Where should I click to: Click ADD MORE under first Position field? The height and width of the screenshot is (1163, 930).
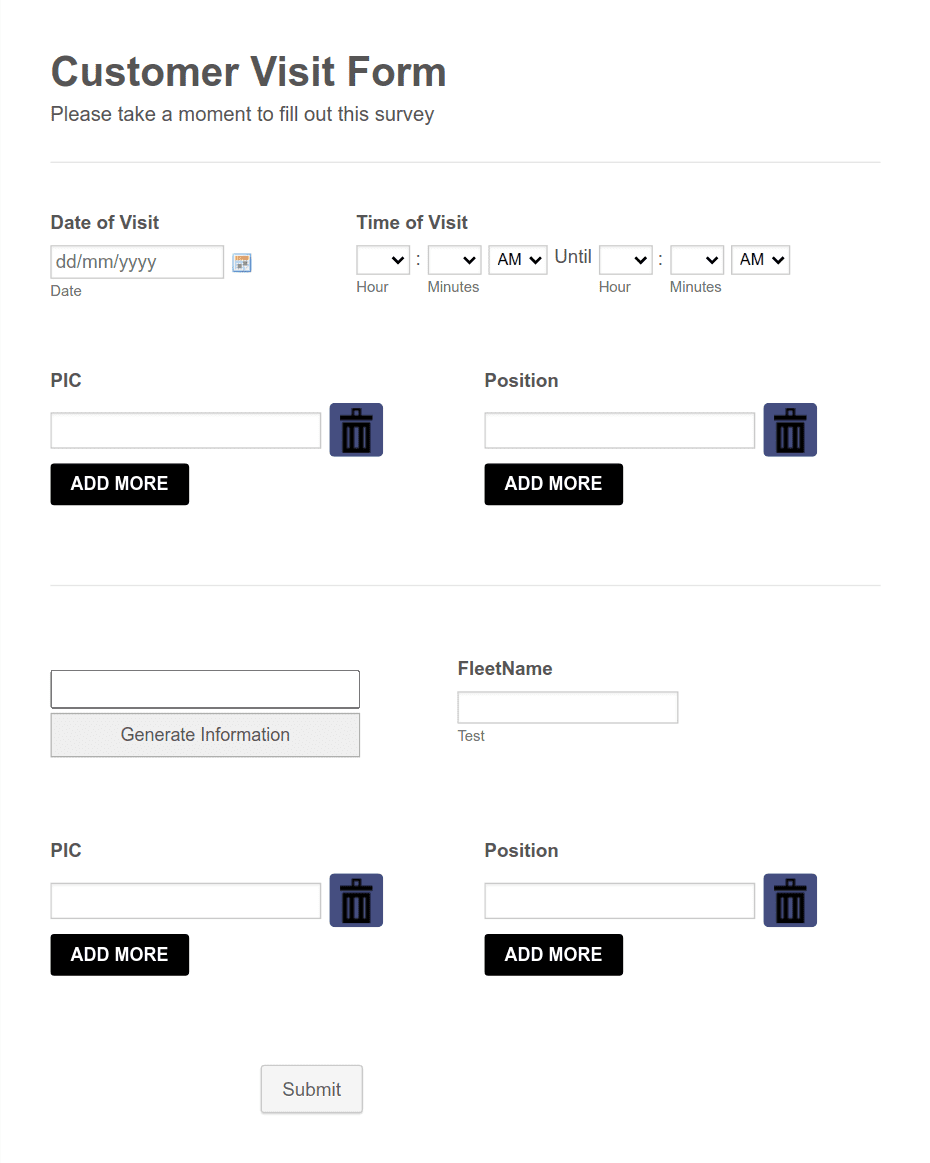pyautogui.click(x=553, y=484)
